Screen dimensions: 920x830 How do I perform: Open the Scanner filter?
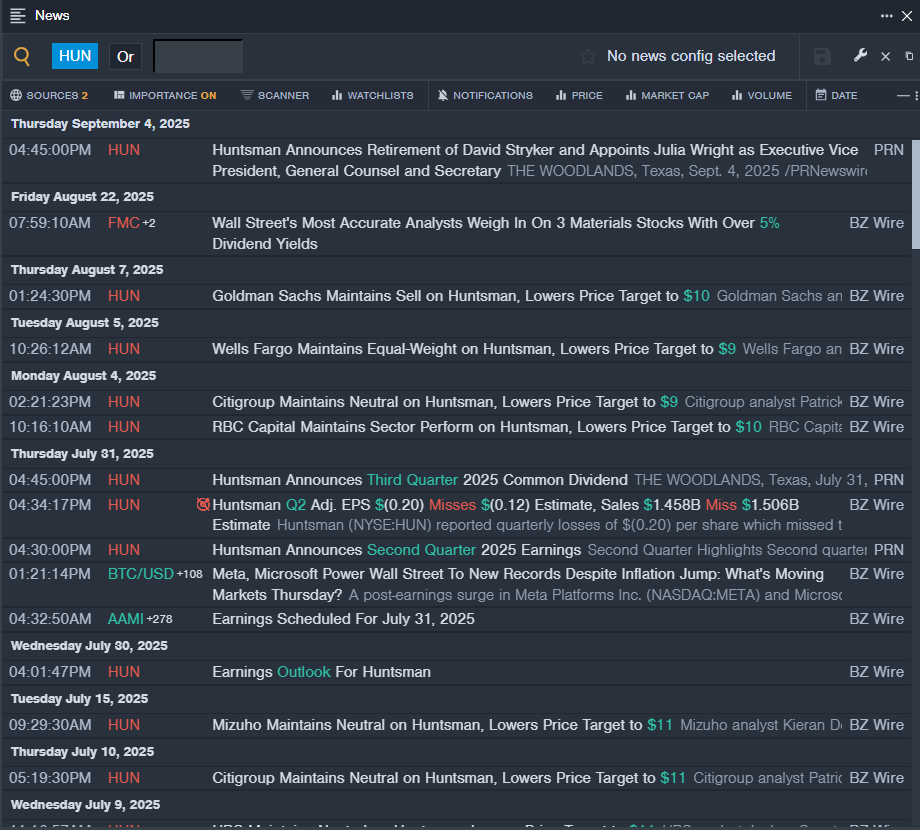tap(275, 95)
